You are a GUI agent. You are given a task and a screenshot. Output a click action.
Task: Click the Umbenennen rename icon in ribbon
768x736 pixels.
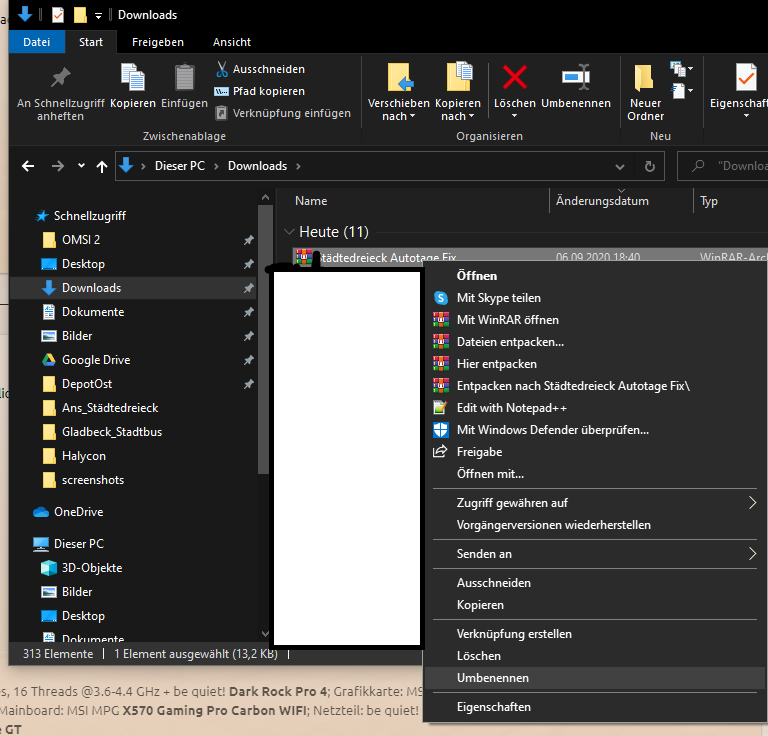pyautogui.click(x=576, y=77)
